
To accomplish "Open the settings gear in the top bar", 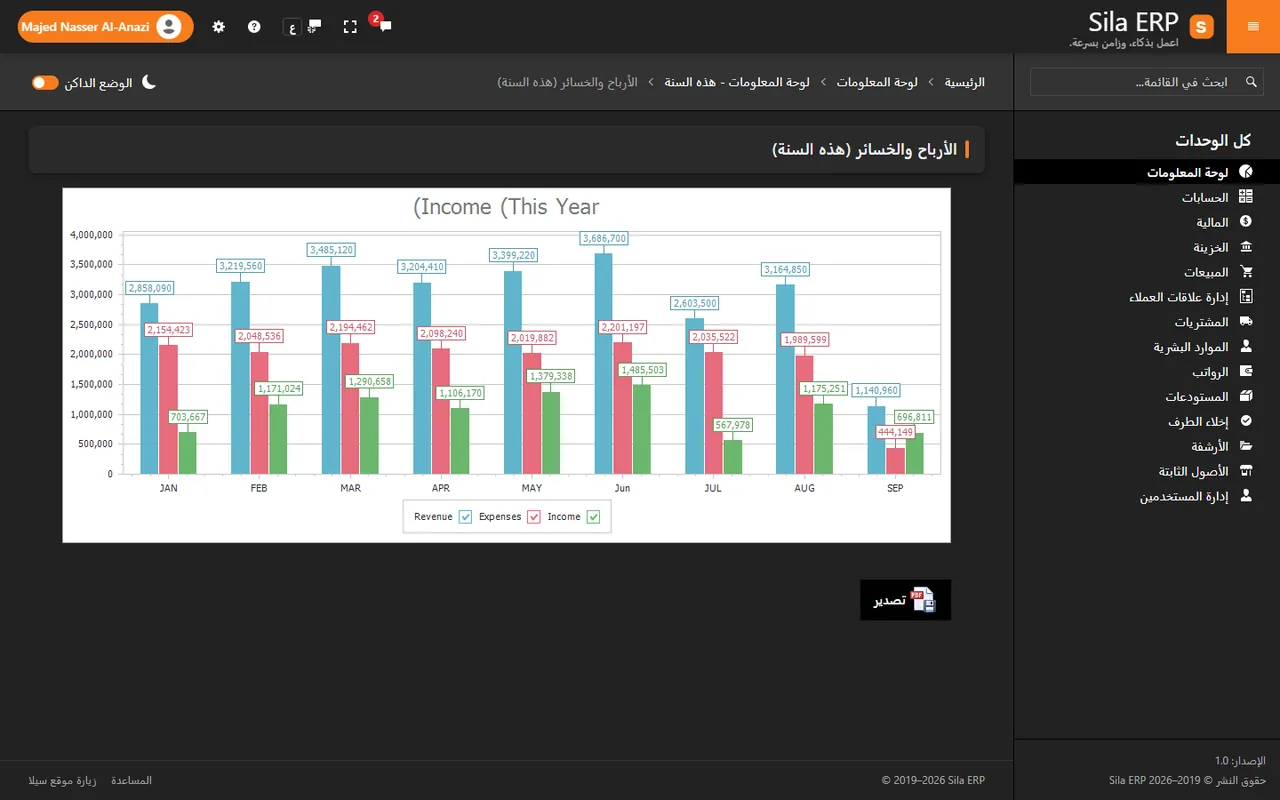I will click(219, 27).
